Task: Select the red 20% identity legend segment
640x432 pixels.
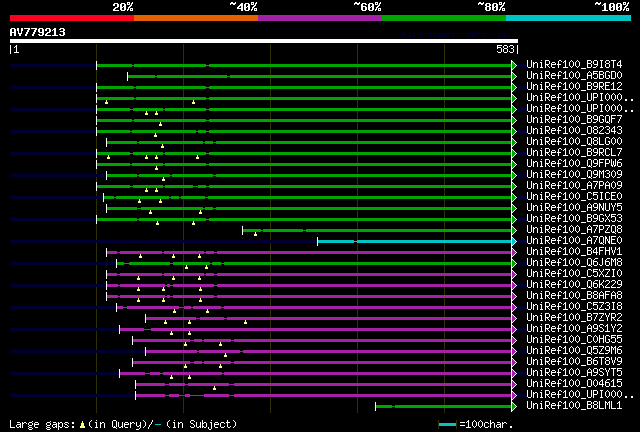Action: click(x=72, y=18)
